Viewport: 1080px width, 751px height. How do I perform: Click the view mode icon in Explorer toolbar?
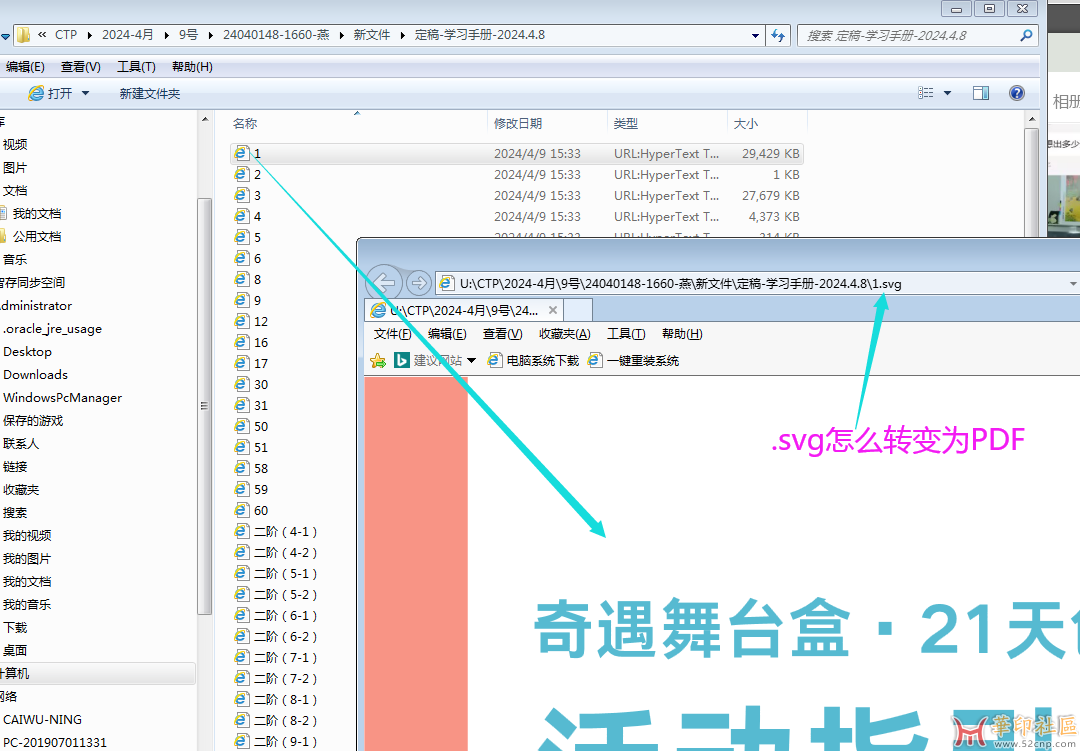point(926,93)
